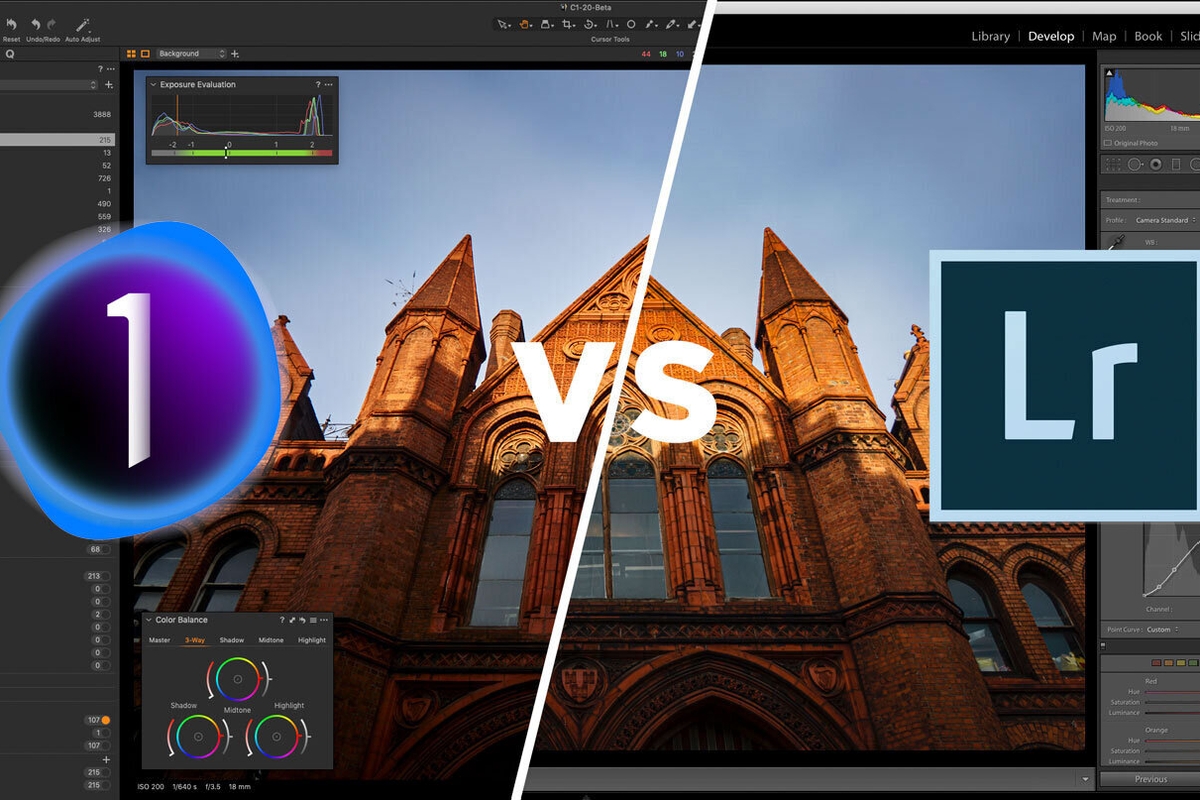Collapse the Exposure Evaluation panel

click(154, 85)
